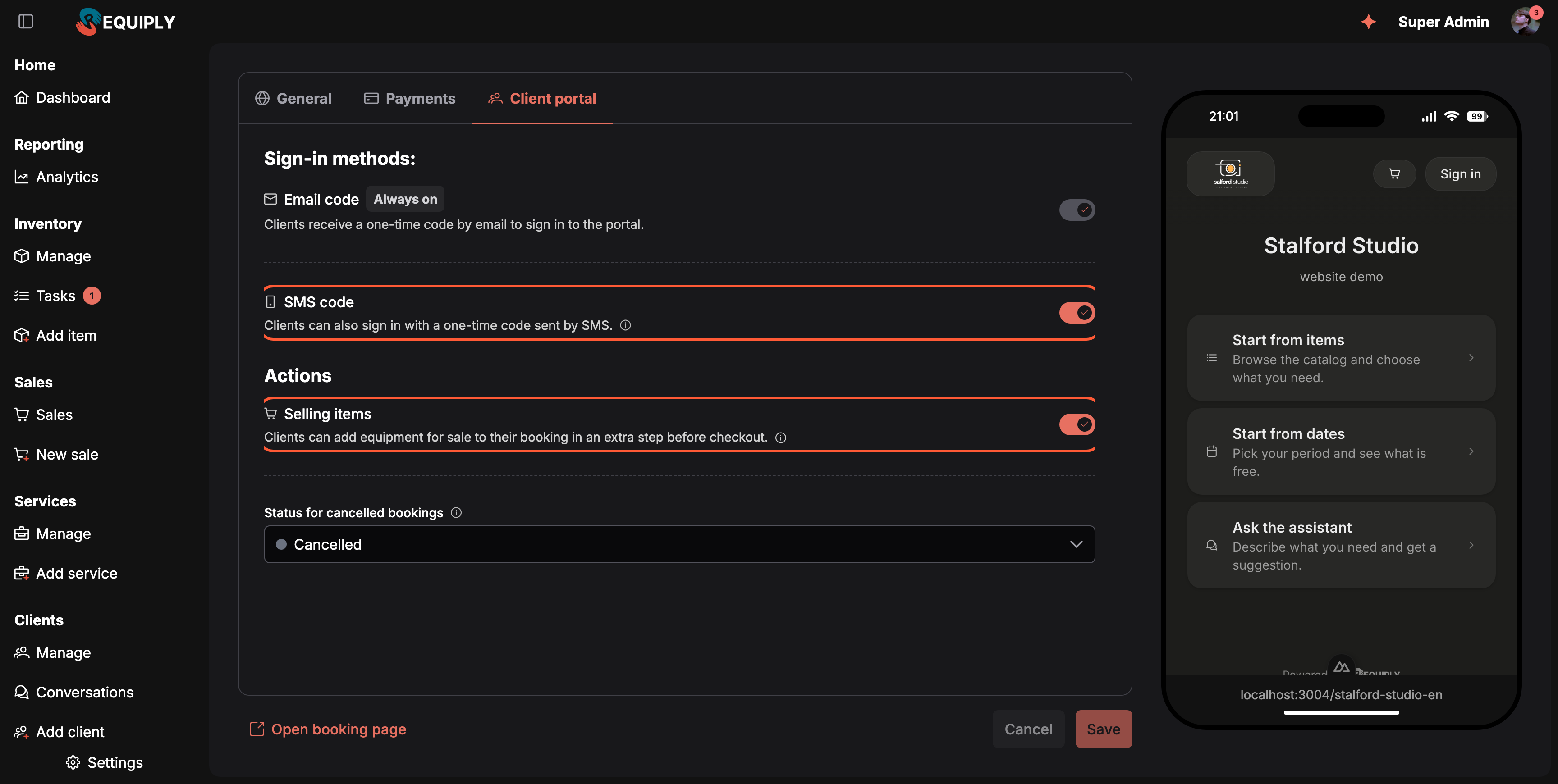This screenshot has height=784, width=1558.
Task: Click the Cancel button
Action: pos(1028,729)
